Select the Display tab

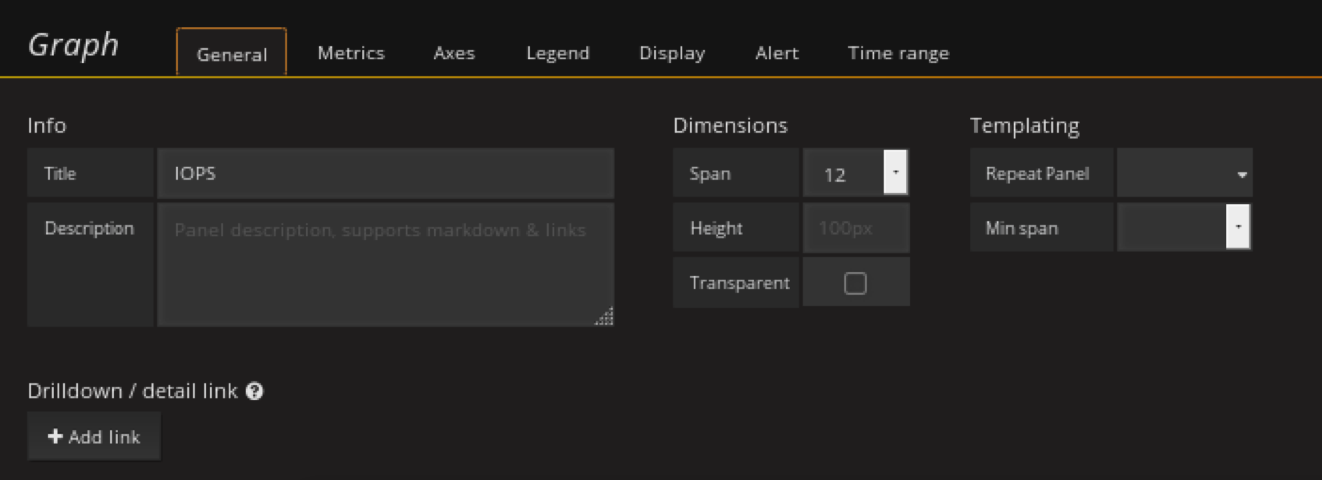672,53
